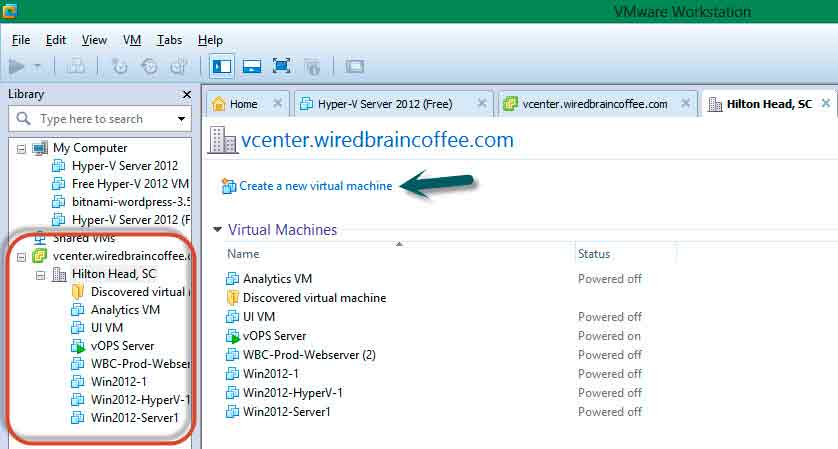
Task: Open the VM menu
Action: [x=132, y=40]
